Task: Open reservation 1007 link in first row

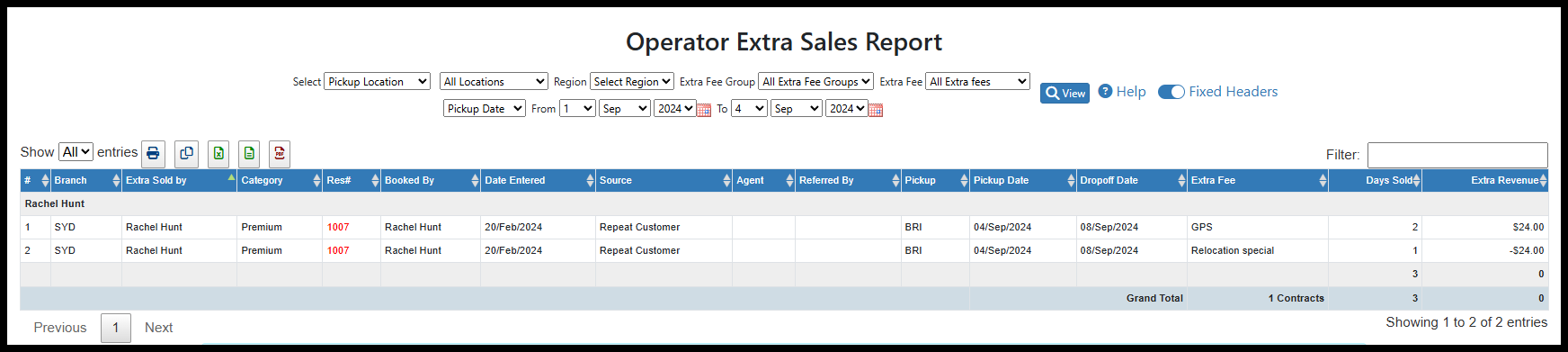Action: pyautogui.click(x=338, y=227)
